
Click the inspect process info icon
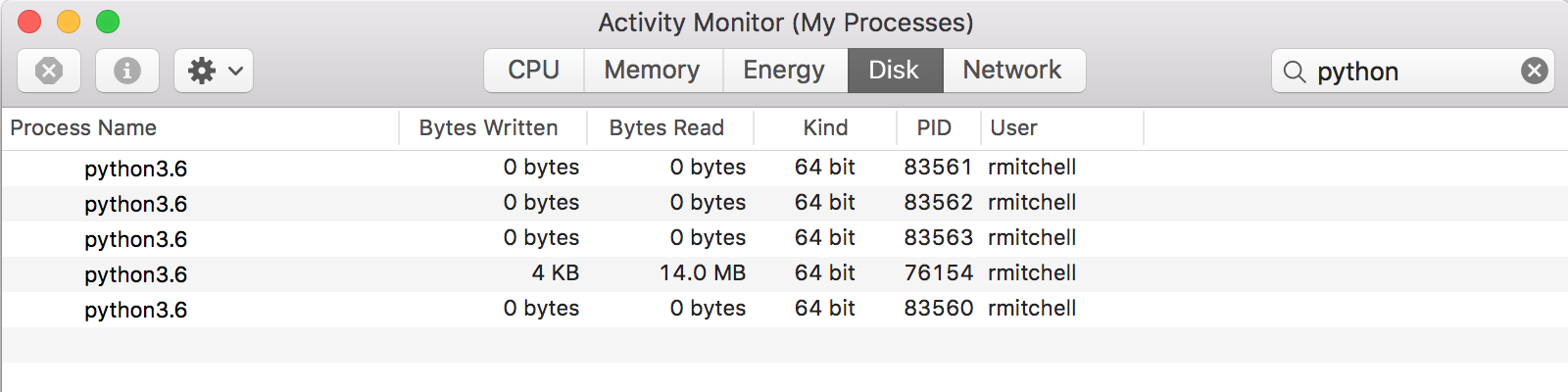pyautogui.click(x=127, y=71)
